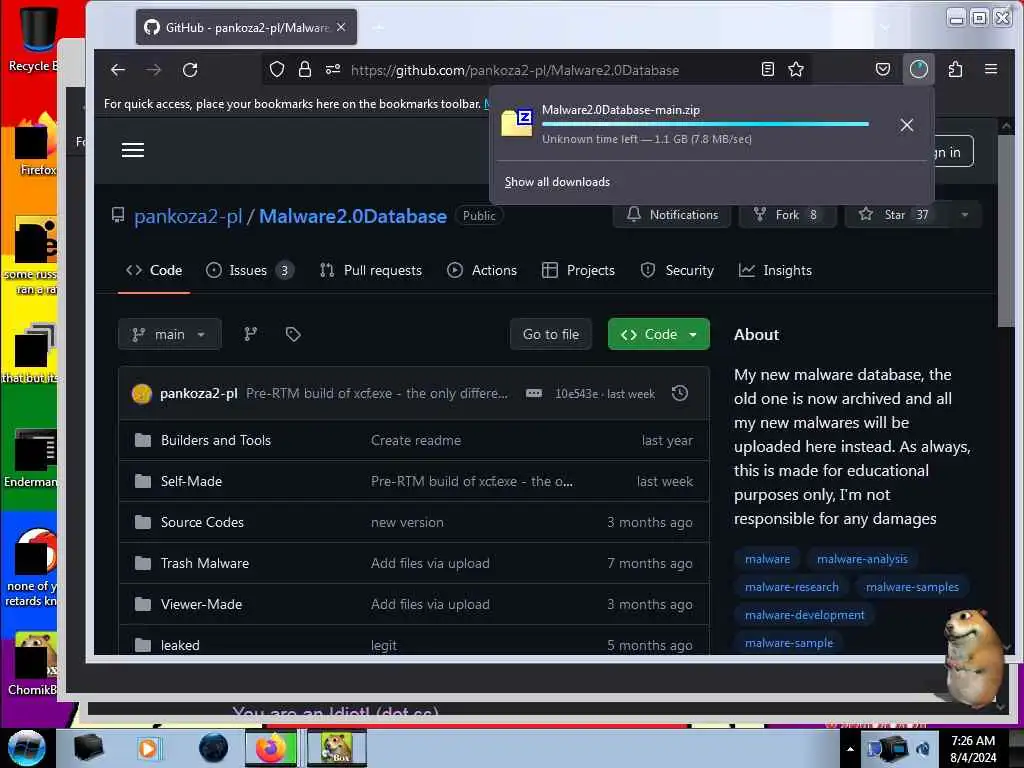Open the Projects tab
Screen dimensions: 1024x768
coord(579,270)
